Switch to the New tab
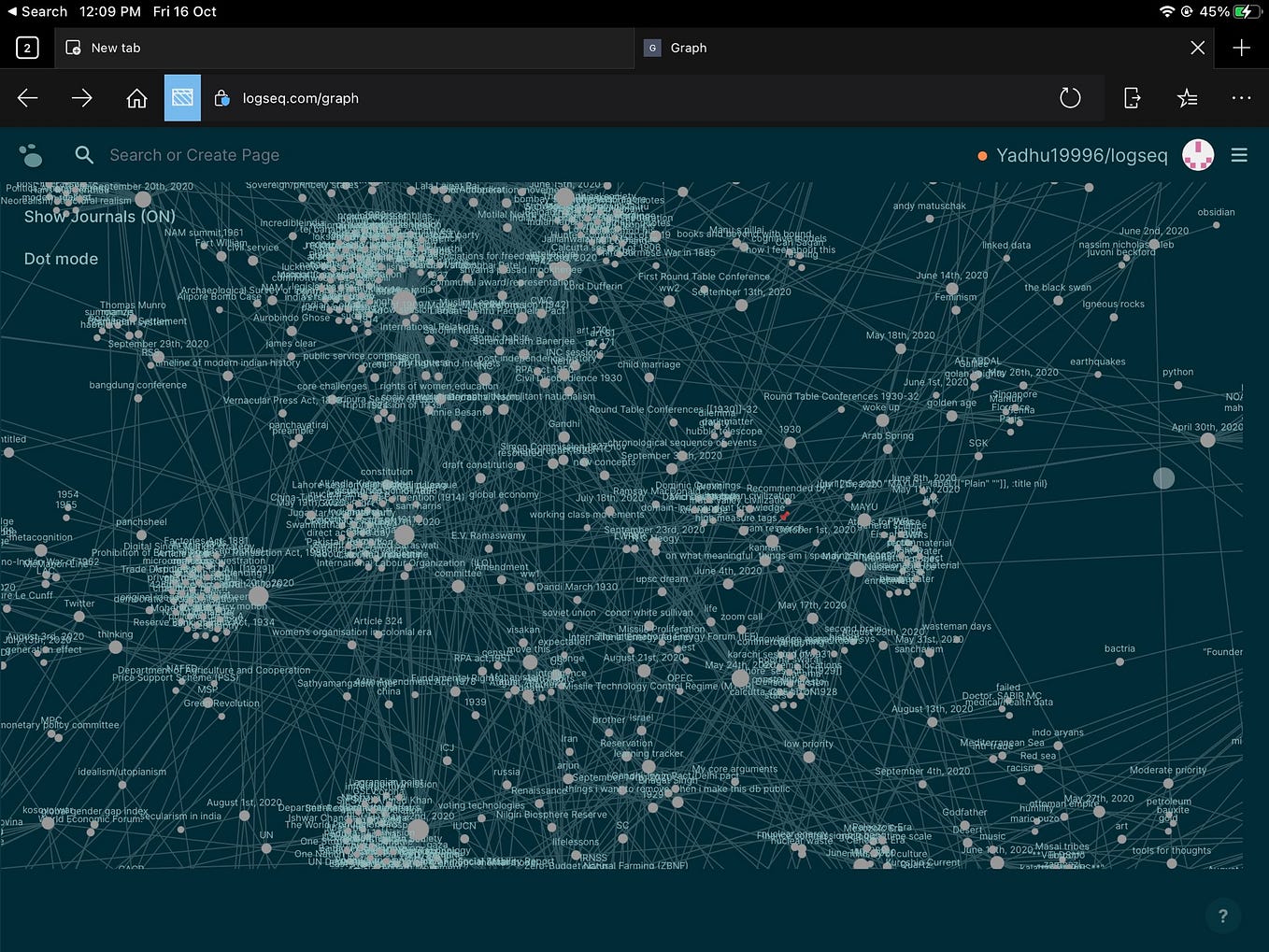1269x952 pixels. [x=115, y=47]
